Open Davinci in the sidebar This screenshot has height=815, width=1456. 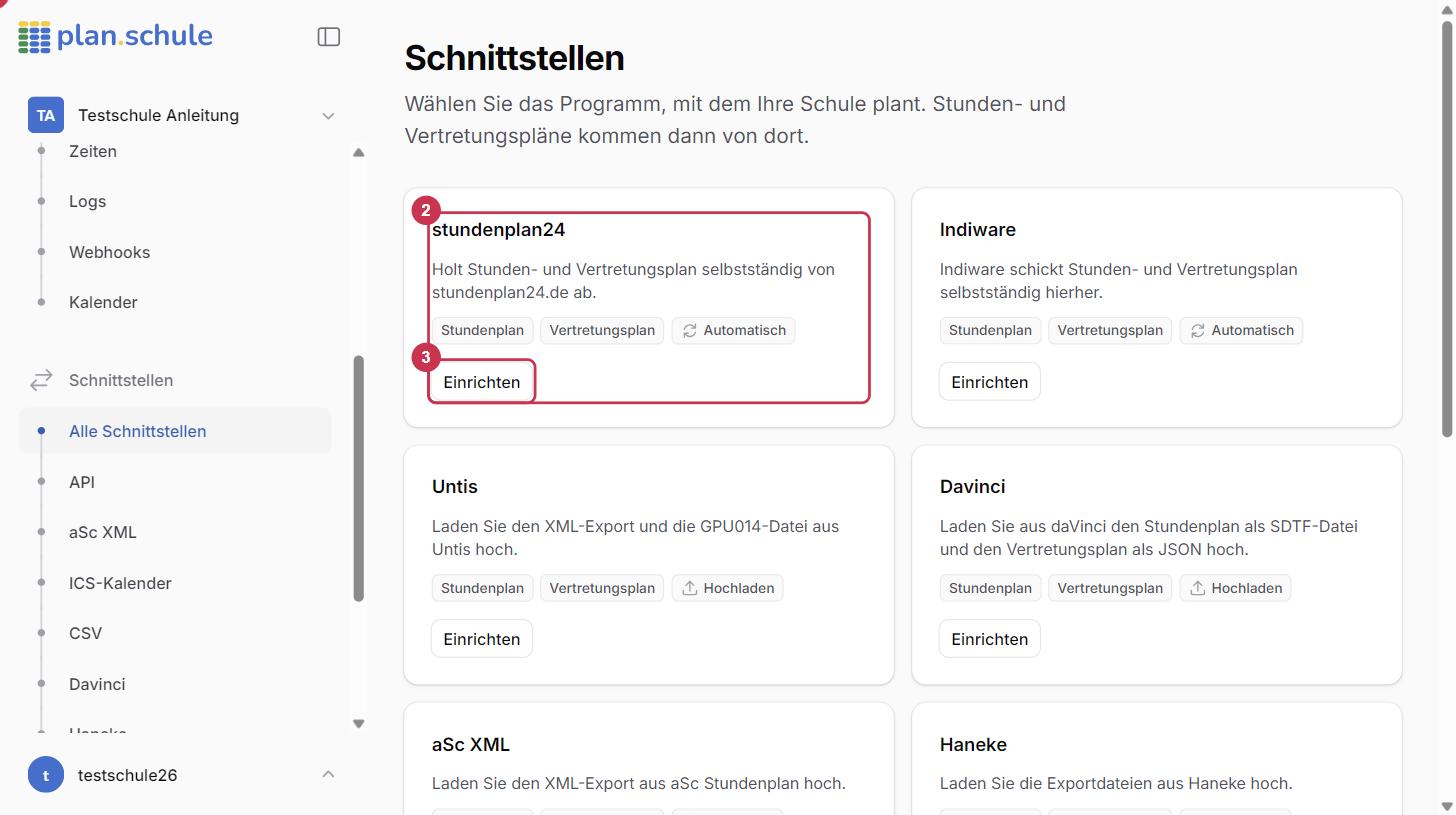pos(97,684)
